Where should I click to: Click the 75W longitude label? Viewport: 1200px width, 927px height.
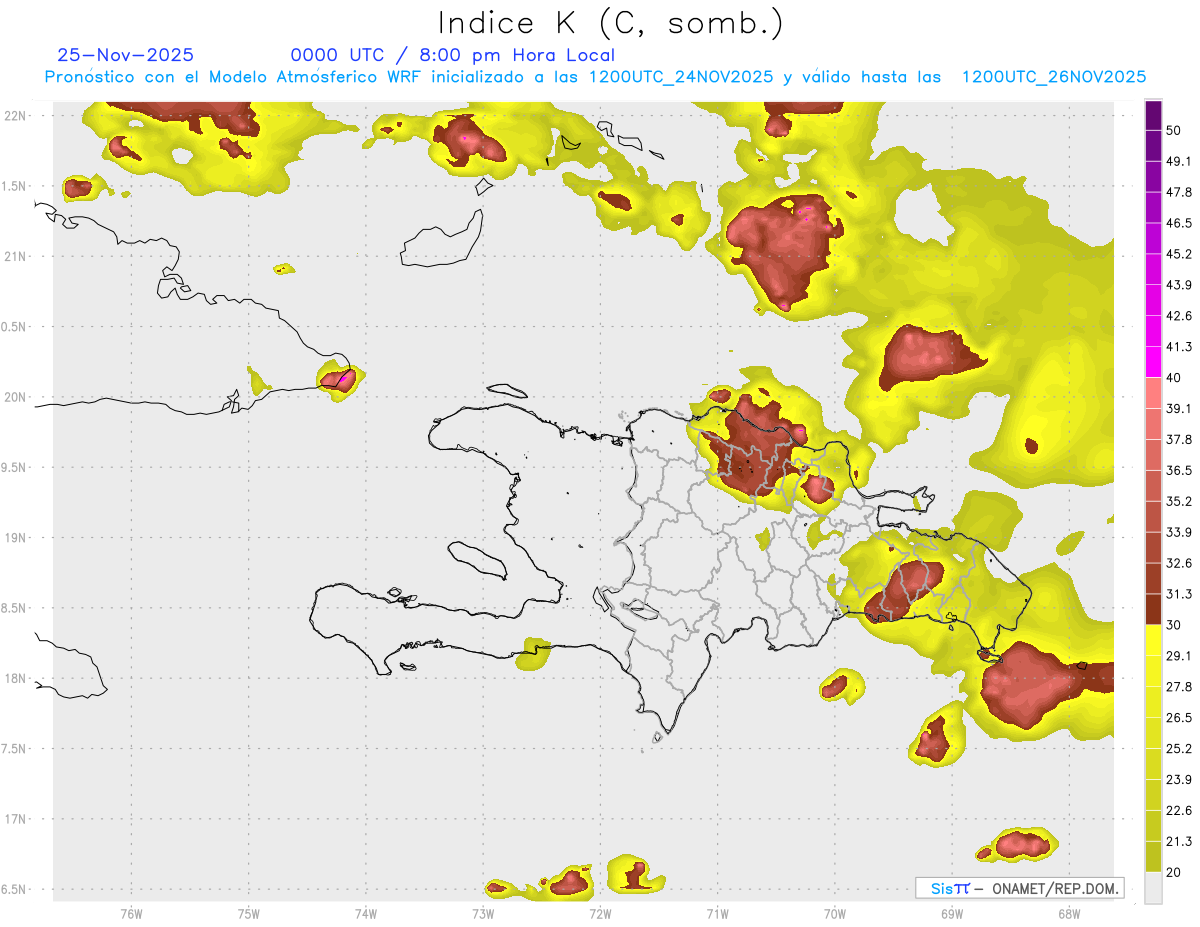coord(248,913)
